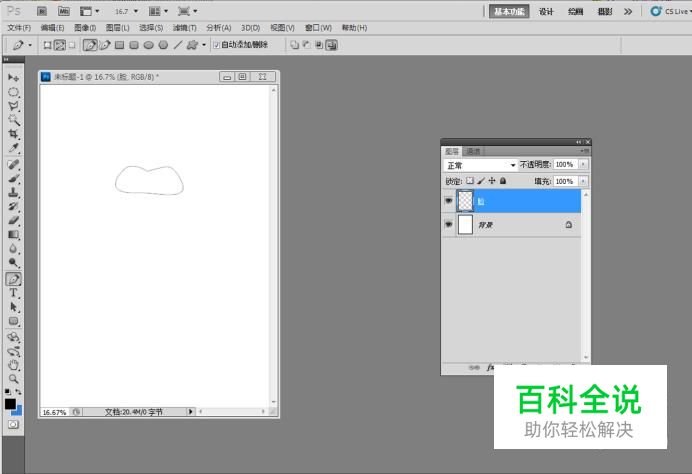Image resolution: width=692 pixels, height=474 pixels.
Task: Open the 滤镜(T) menu
Action: coord(184,28)
